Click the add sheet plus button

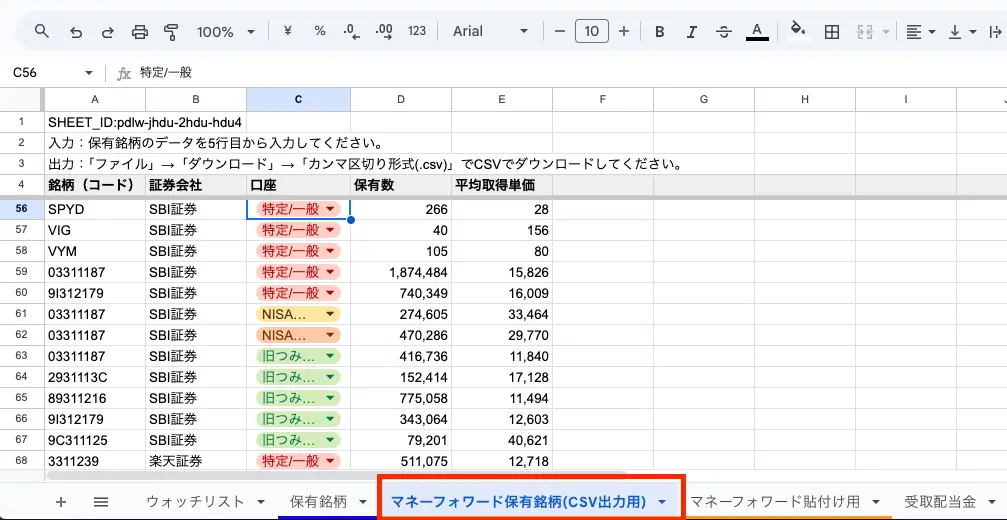[61, 501]
